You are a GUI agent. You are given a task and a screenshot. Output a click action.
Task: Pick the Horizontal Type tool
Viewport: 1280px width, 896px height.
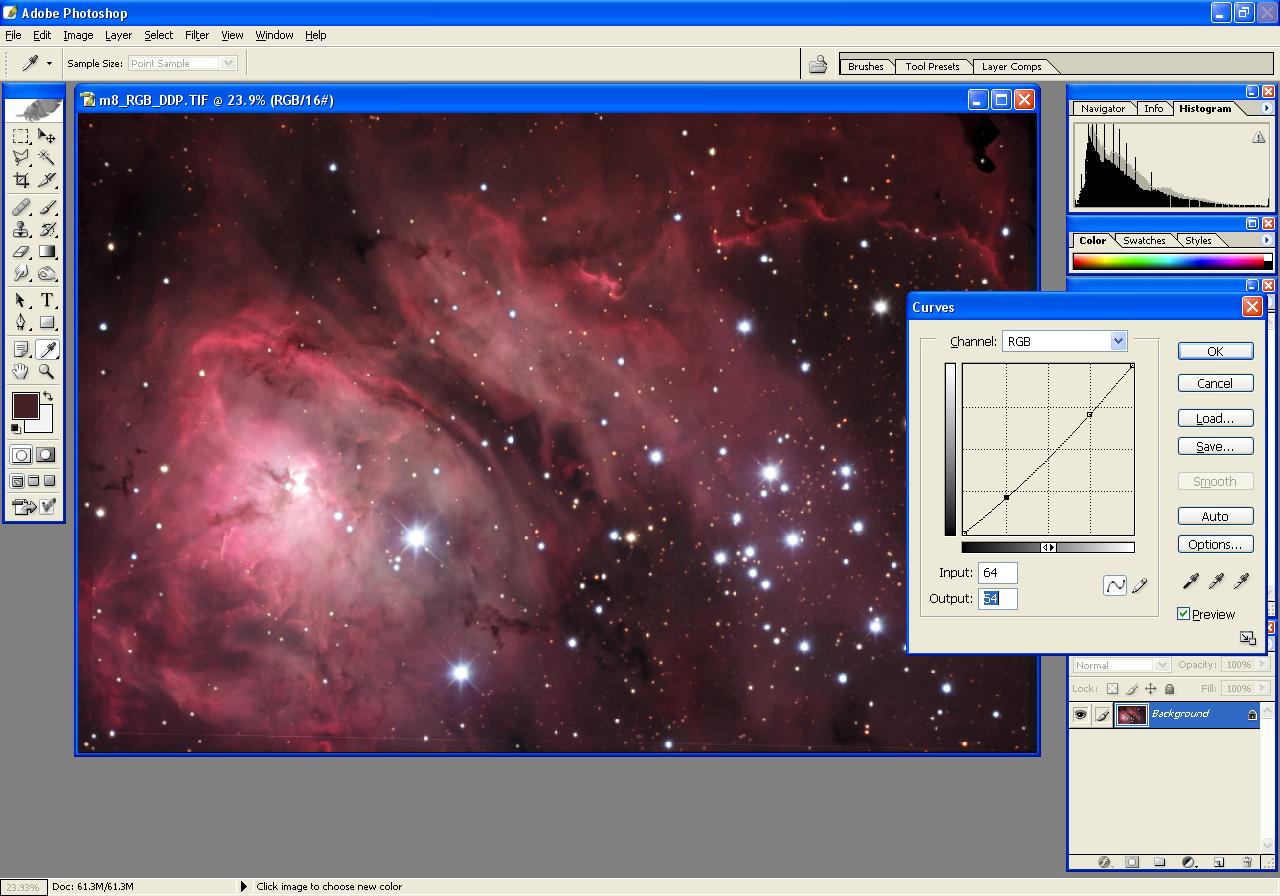point(47,300)
